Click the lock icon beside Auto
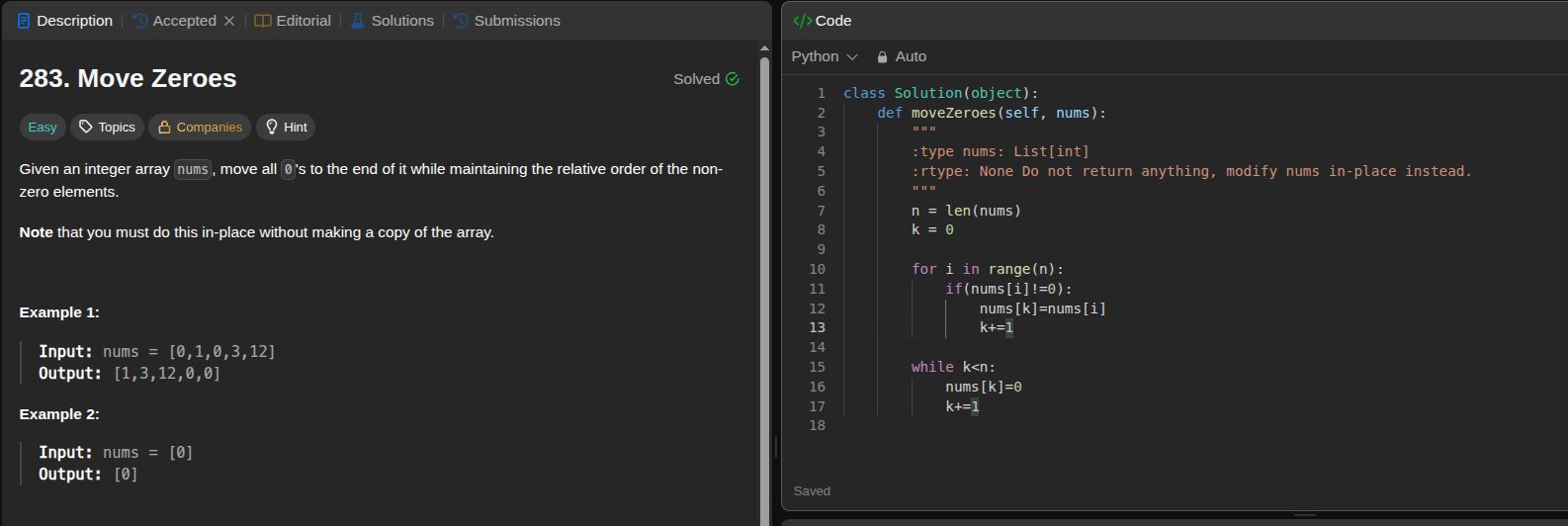Viewport: 1568px width, 526px height. (882, 57)
